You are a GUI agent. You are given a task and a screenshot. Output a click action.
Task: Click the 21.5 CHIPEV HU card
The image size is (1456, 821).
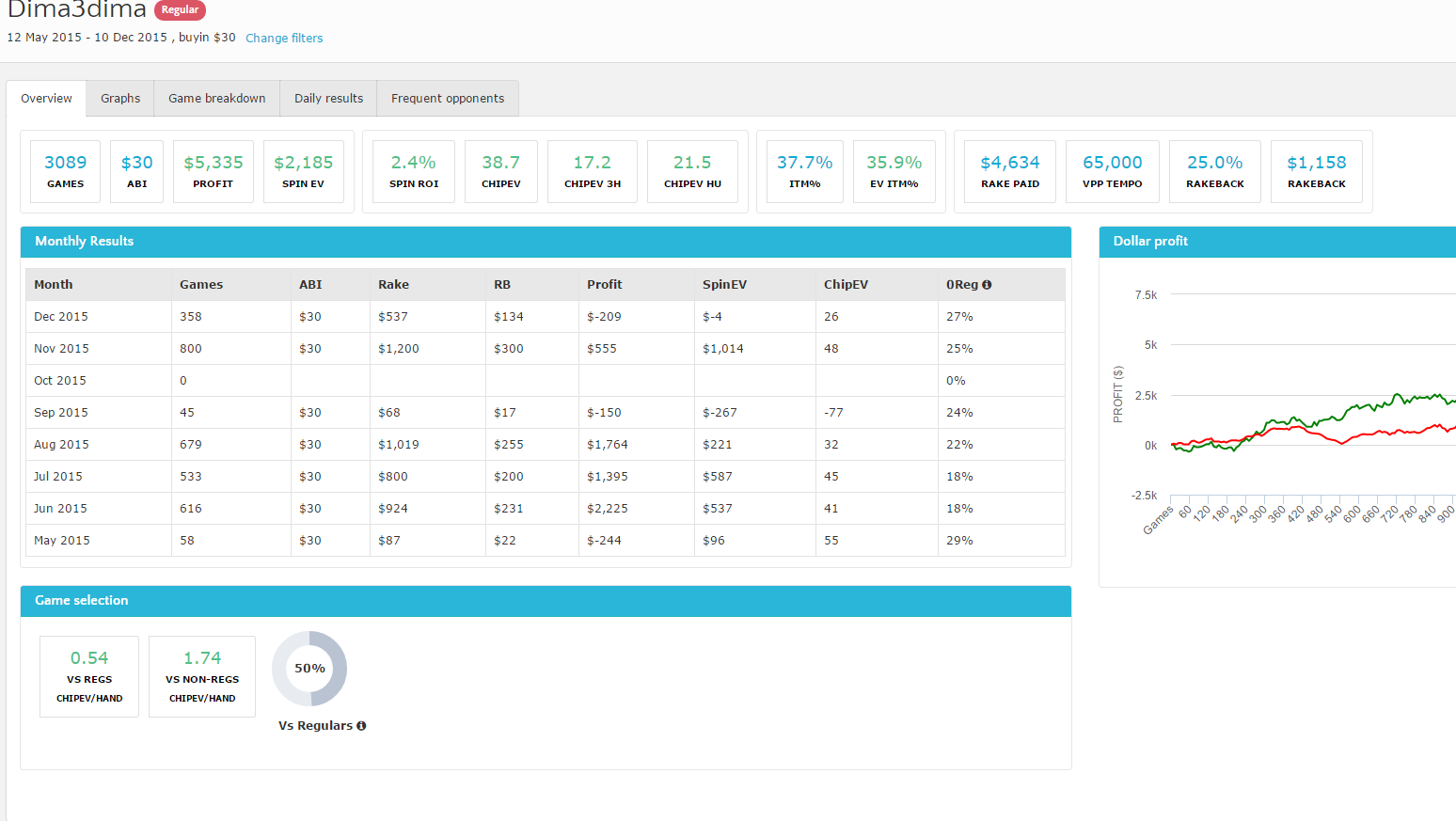(692, 171)
